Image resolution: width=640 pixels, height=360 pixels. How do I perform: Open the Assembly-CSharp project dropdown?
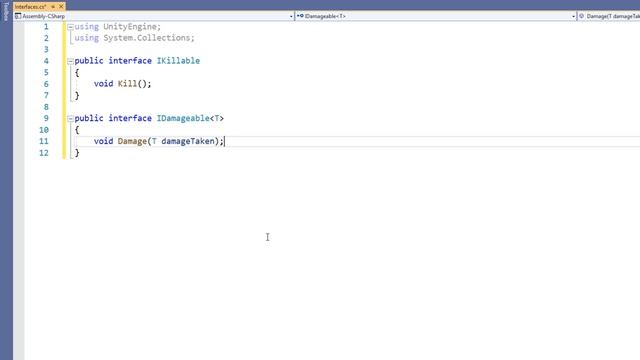click(154, 16)
